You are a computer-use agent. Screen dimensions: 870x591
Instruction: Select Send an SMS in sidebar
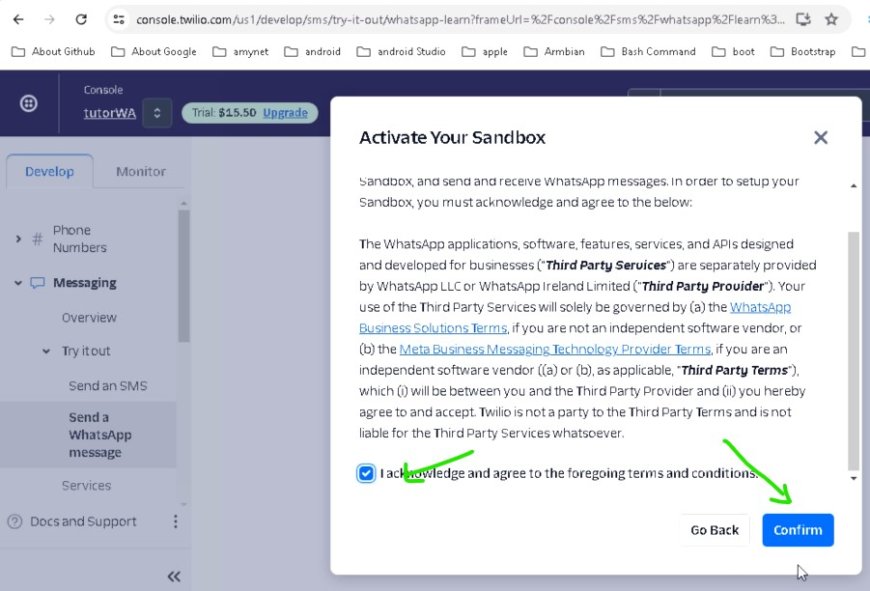coord(108,386)
